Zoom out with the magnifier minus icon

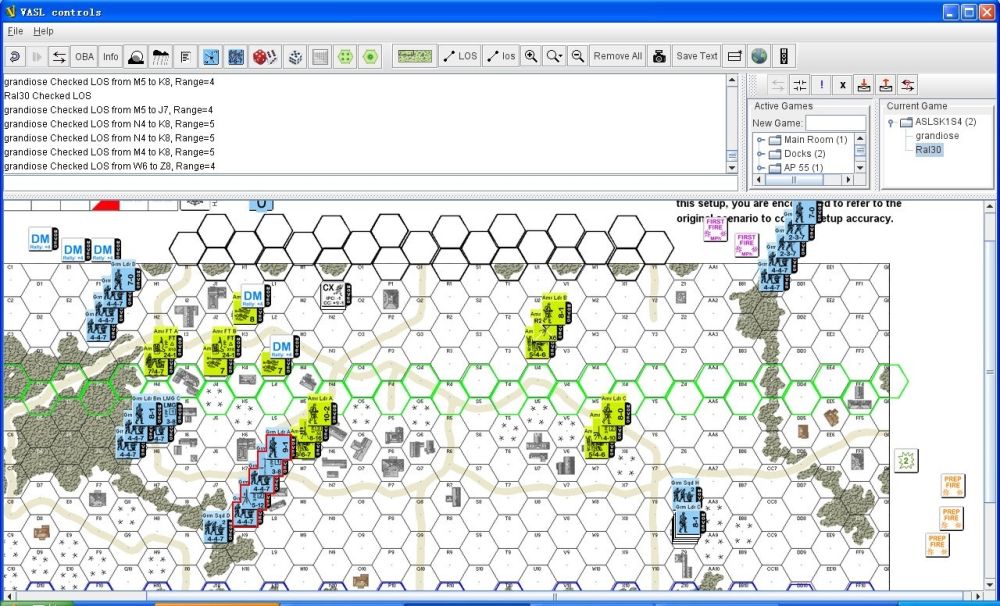[x=577, y=56]
